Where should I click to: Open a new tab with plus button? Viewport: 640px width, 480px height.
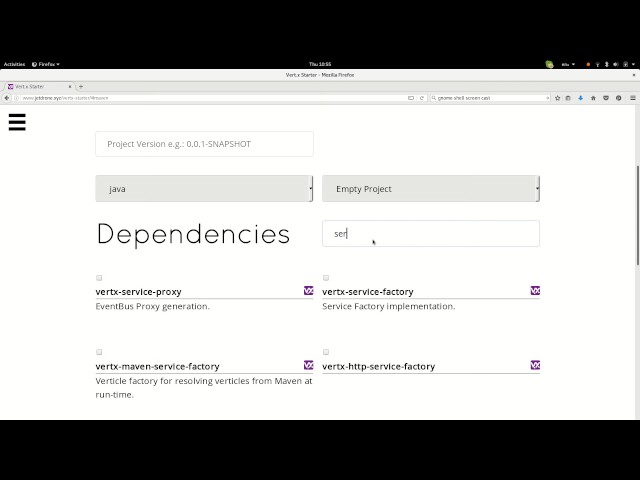[81, 87]
